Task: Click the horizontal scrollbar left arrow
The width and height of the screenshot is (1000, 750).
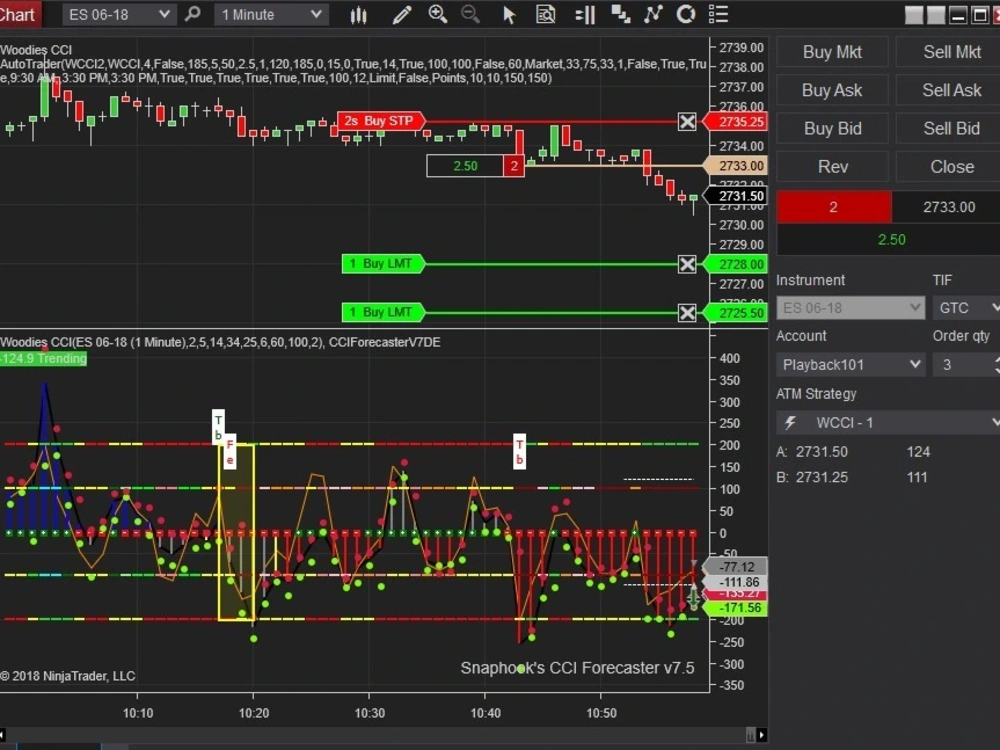Action: click(x=3, y=735)
